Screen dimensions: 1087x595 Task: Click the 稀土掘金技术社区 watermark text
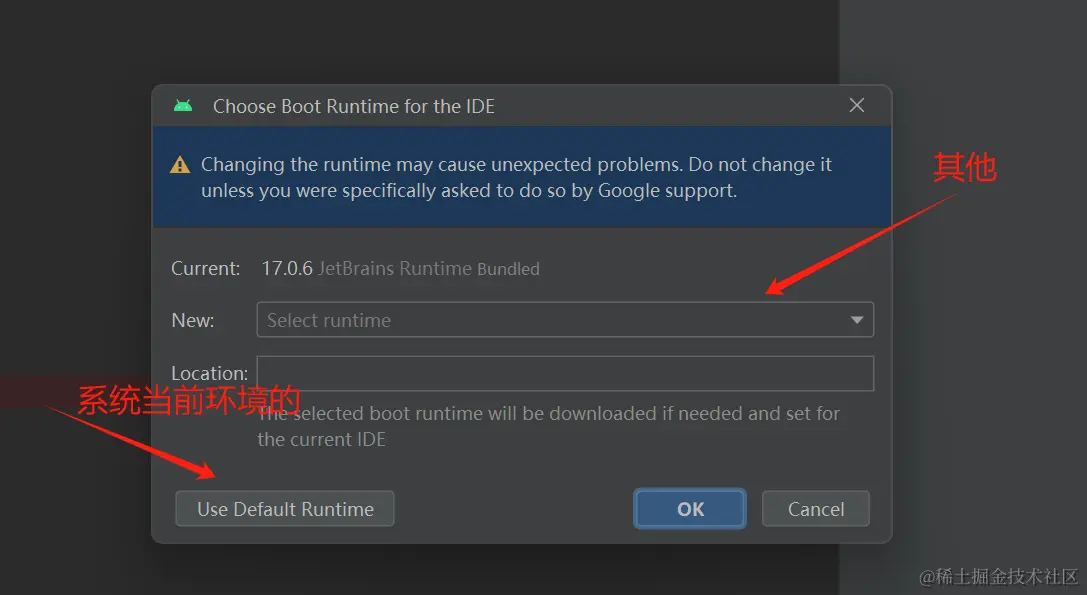(x=997, y=578)
